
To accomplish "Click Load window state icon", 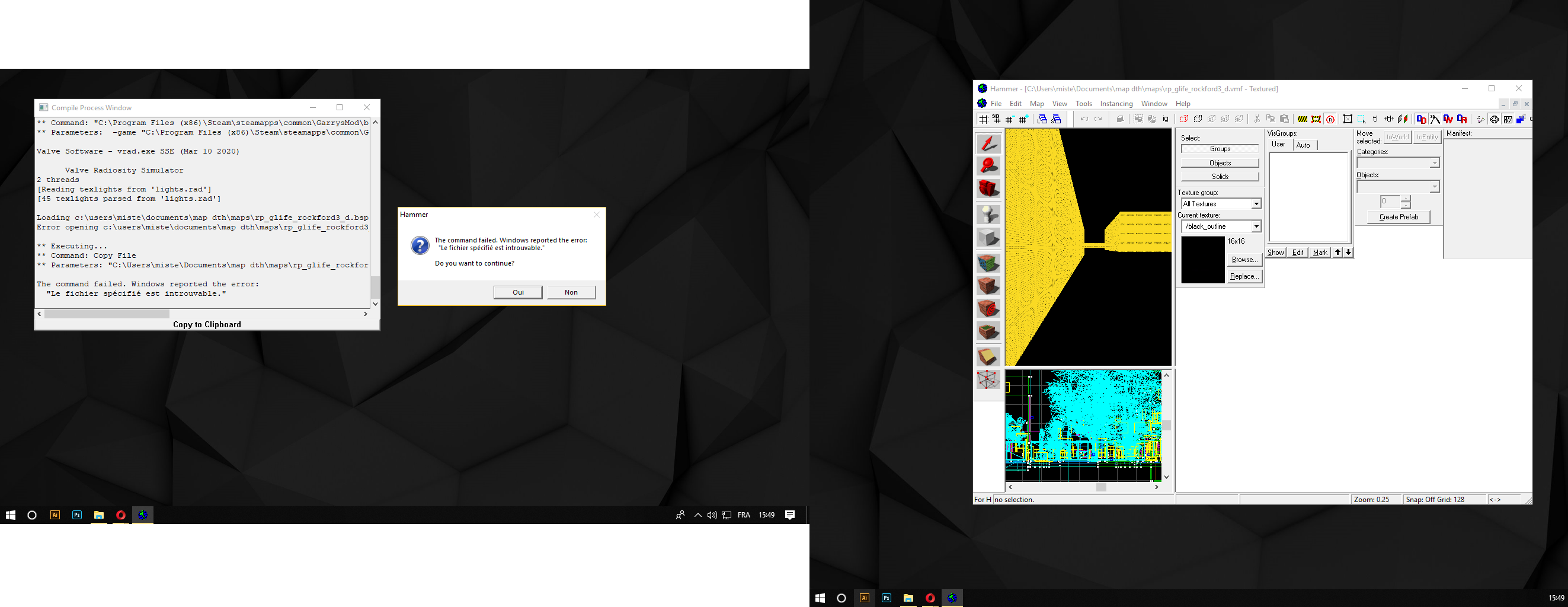I will click(1043, 119).
